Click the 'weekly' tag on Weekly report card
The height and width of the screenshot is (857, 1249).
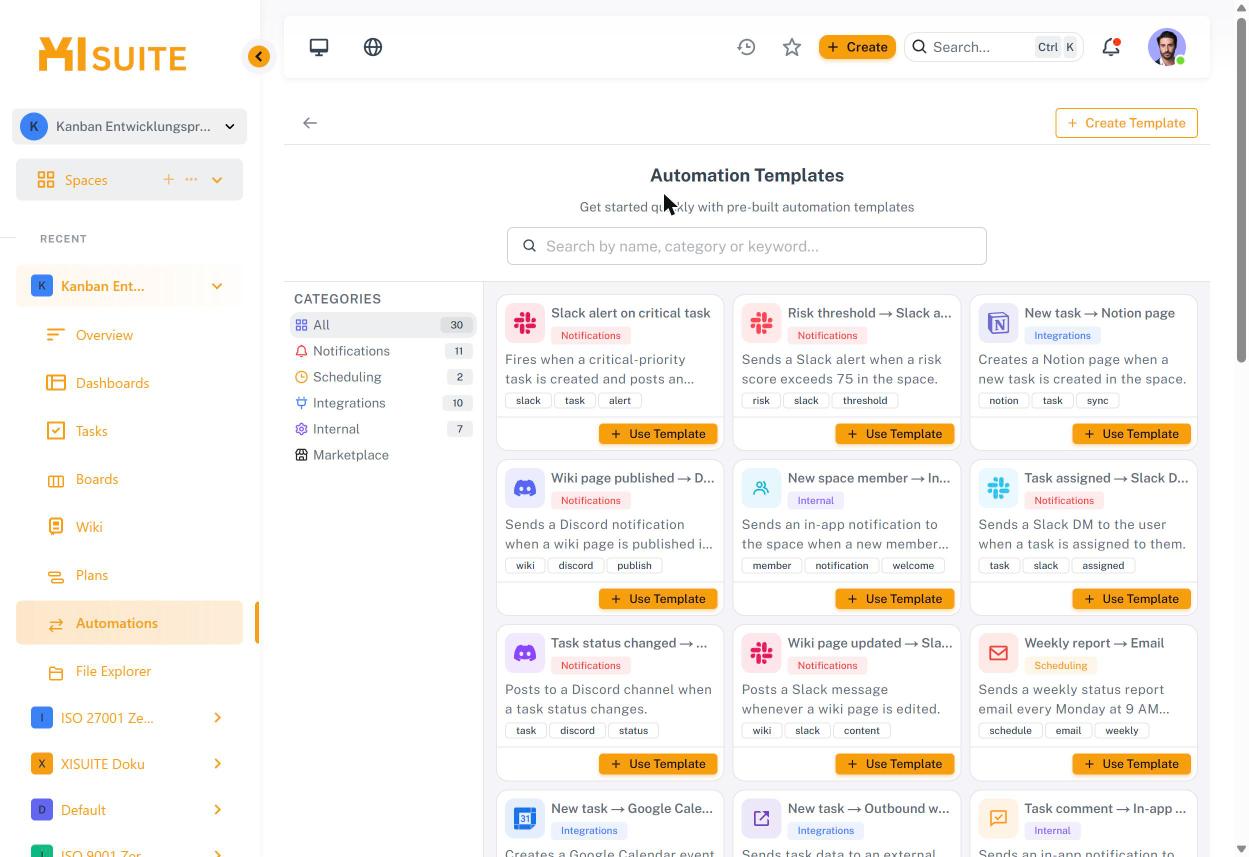[1122, 730]
